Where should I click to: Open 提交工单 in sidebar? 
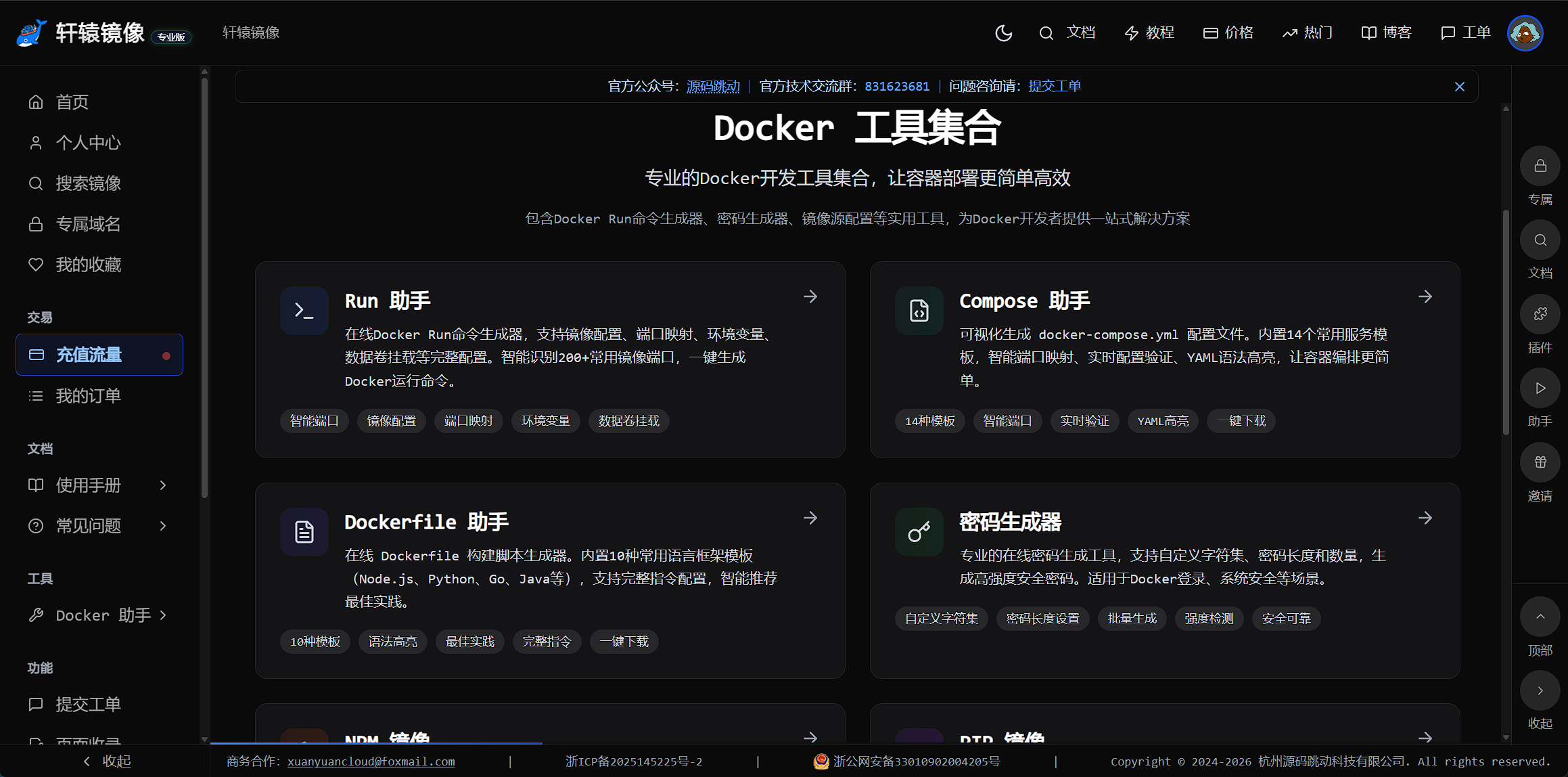click(x=99, y=705)
